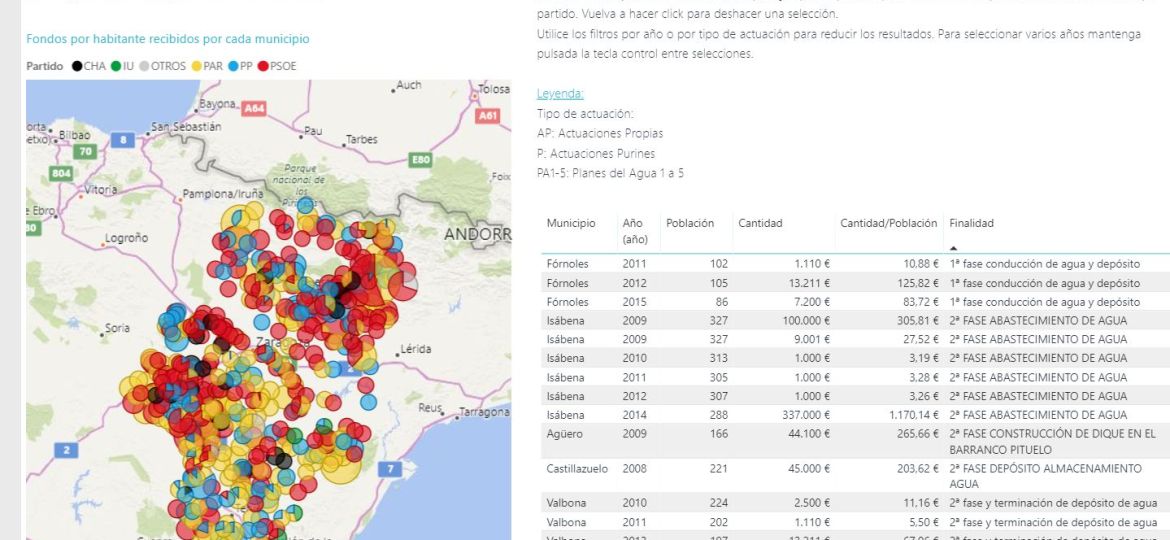Click the E80 road shield on map
This screenshot has width=1170, height=540.
(420, 159)
